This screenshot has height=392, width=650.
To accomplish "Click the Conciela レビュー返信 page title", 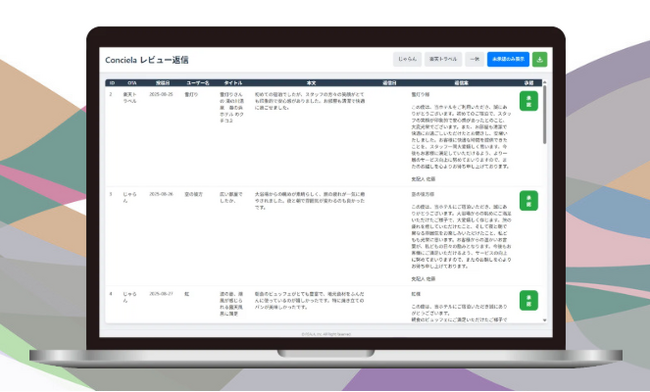I will pyautogui.click(x=147, y=60).
